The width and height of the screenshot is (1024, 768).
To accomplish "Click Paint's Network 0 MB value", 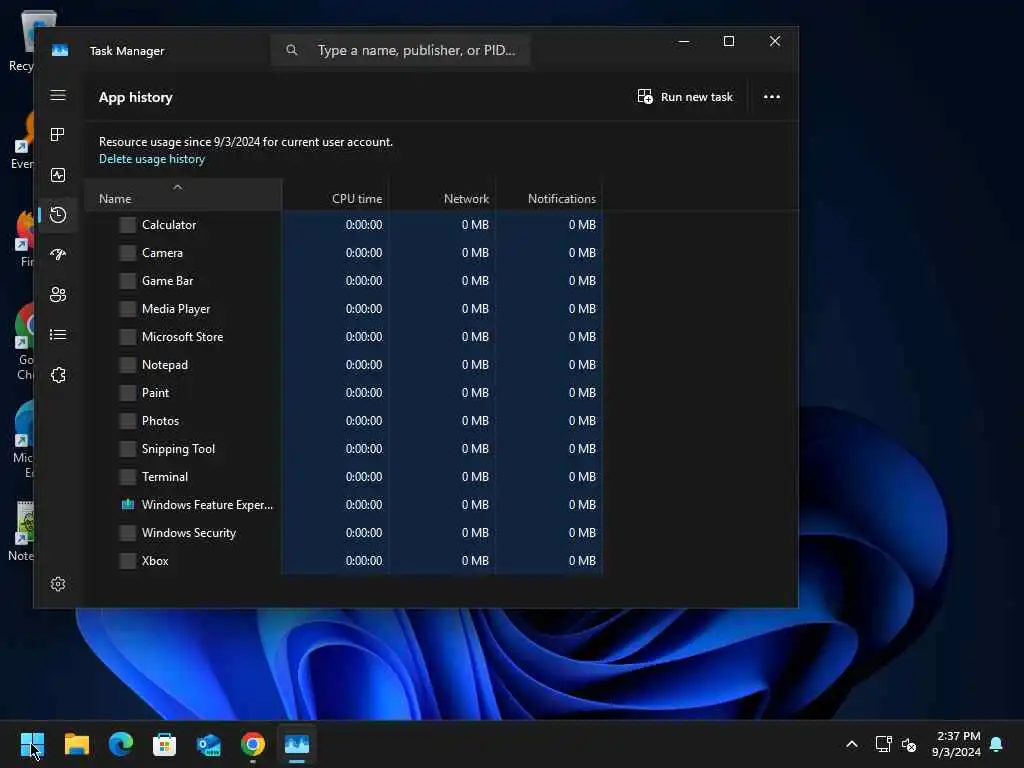I will (x=475, y=393).
